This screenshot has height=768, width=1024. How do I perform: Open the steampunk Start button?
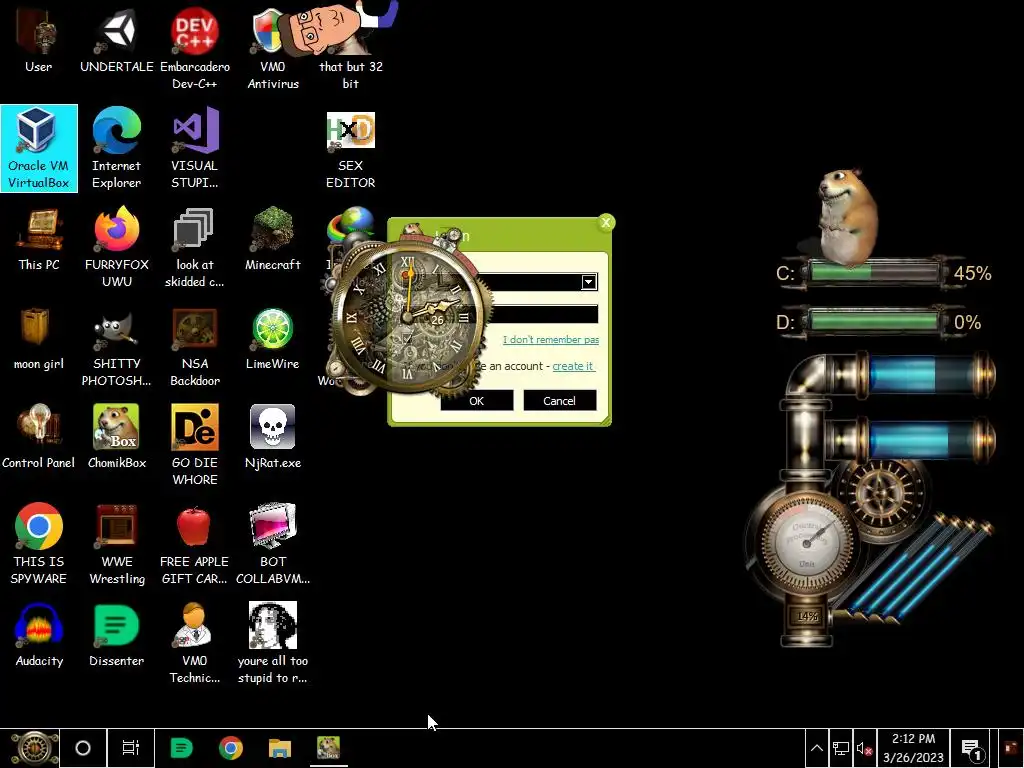pyautogui.click(x=34, y=748)
